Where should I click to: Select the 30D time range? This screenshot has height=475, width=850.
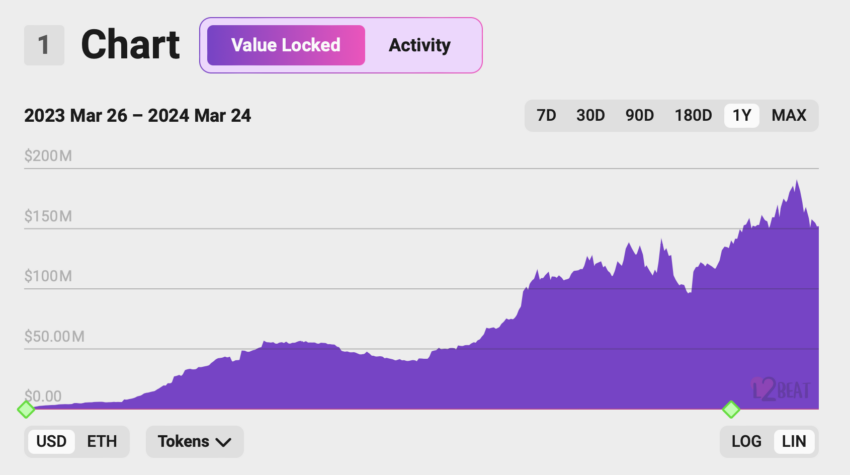click(x=590, y=115)
